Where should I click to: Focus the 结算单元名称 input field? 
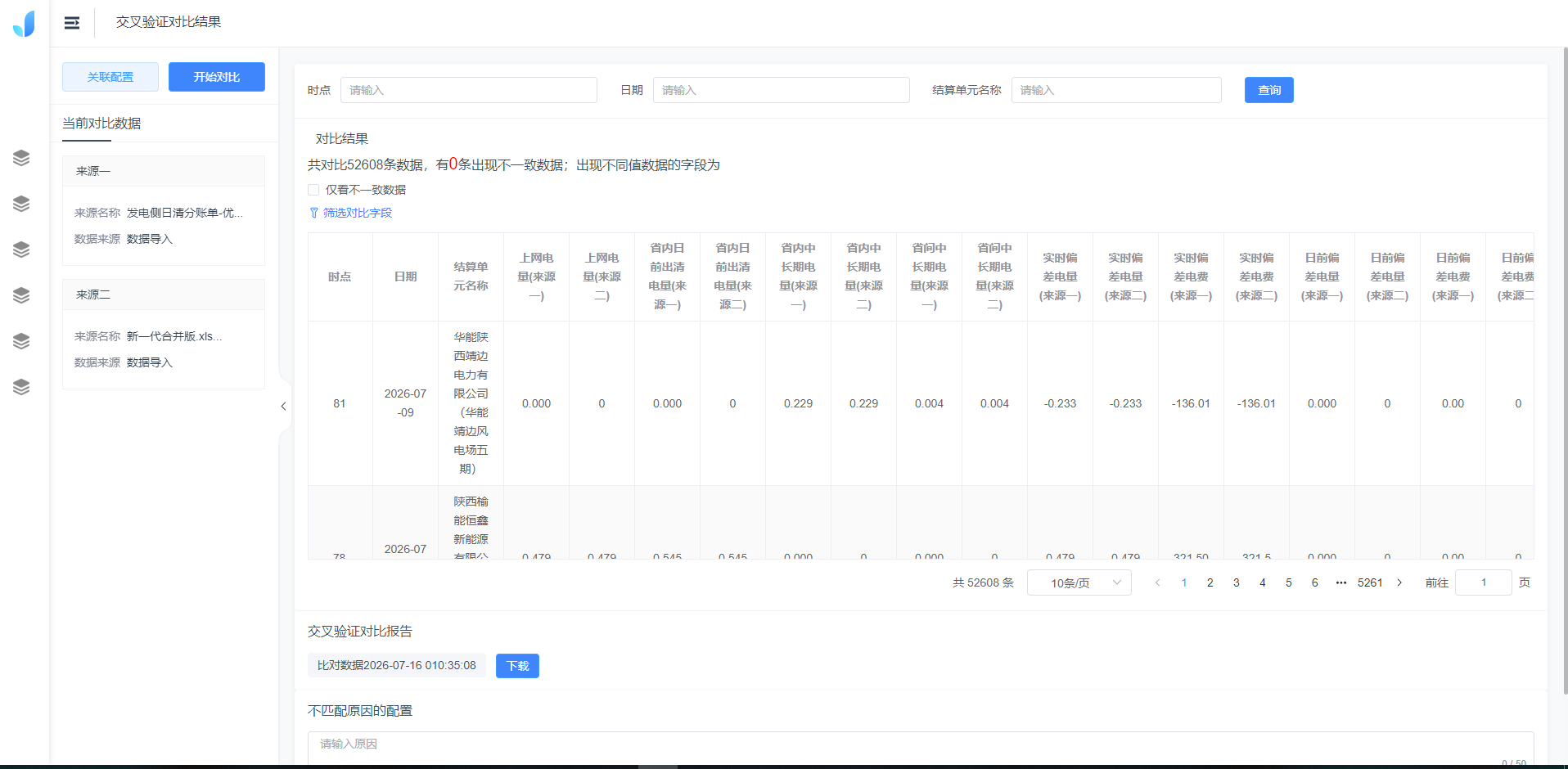[1116, 90]
